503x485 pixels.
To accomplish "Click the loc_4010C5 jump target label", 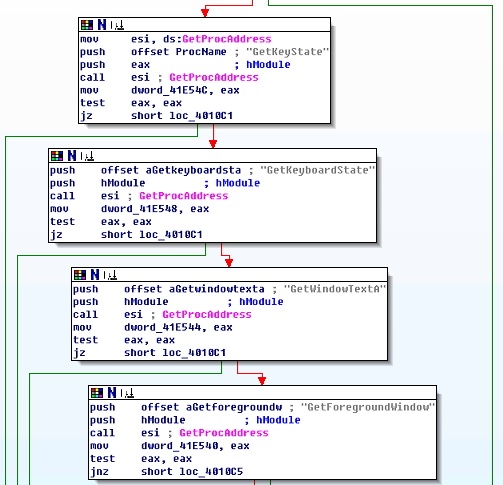I will pyautogui.click(x=211, y=472).
